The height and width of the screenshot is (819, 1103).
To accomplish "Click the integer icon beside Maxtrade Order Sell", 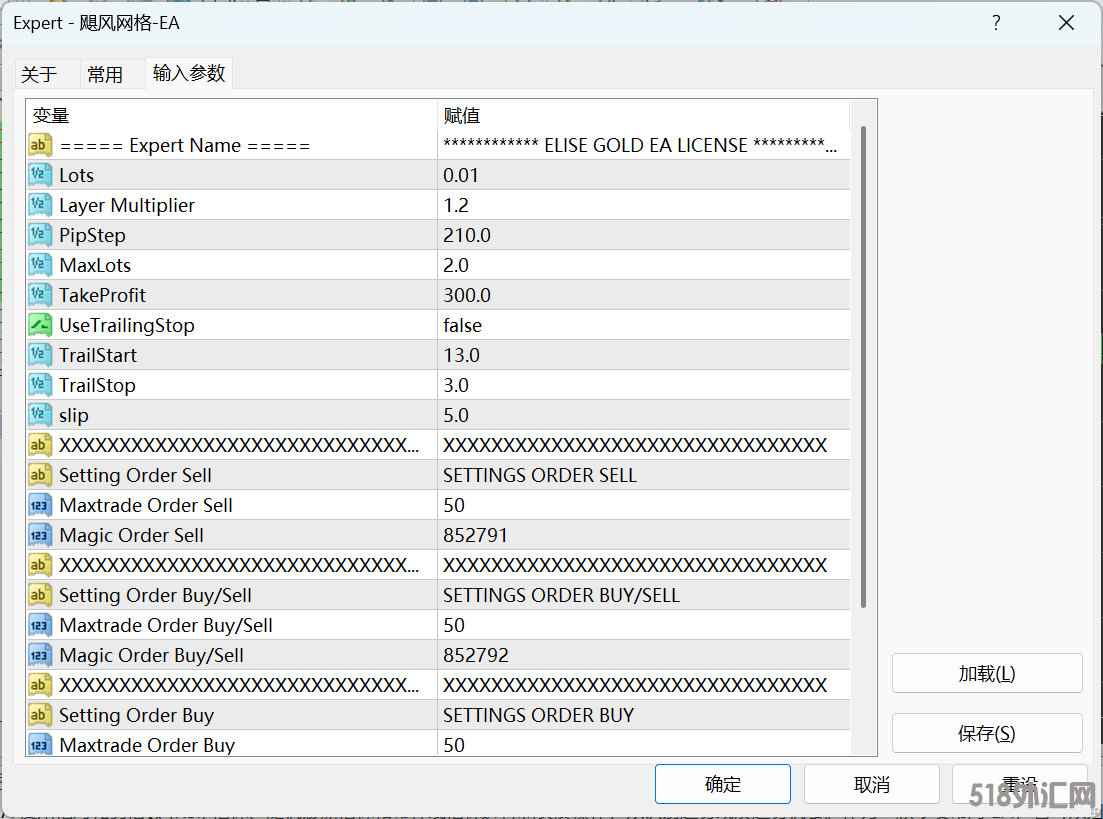I will tap(40, 505).
